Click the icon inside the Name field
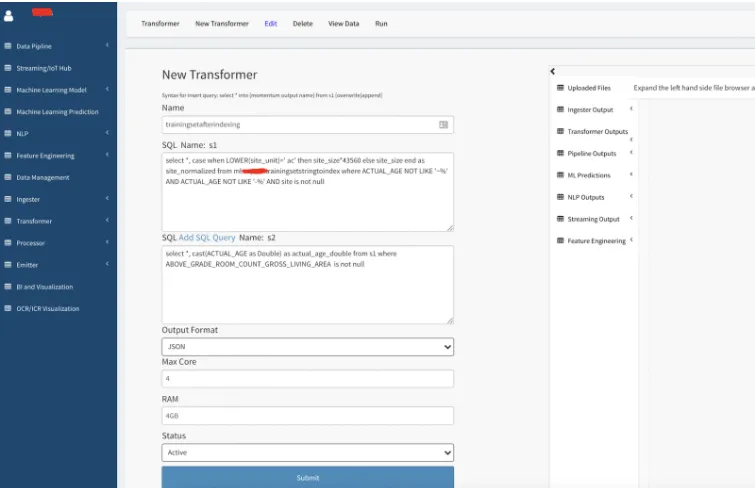755x488 pixels. point(443,125)
